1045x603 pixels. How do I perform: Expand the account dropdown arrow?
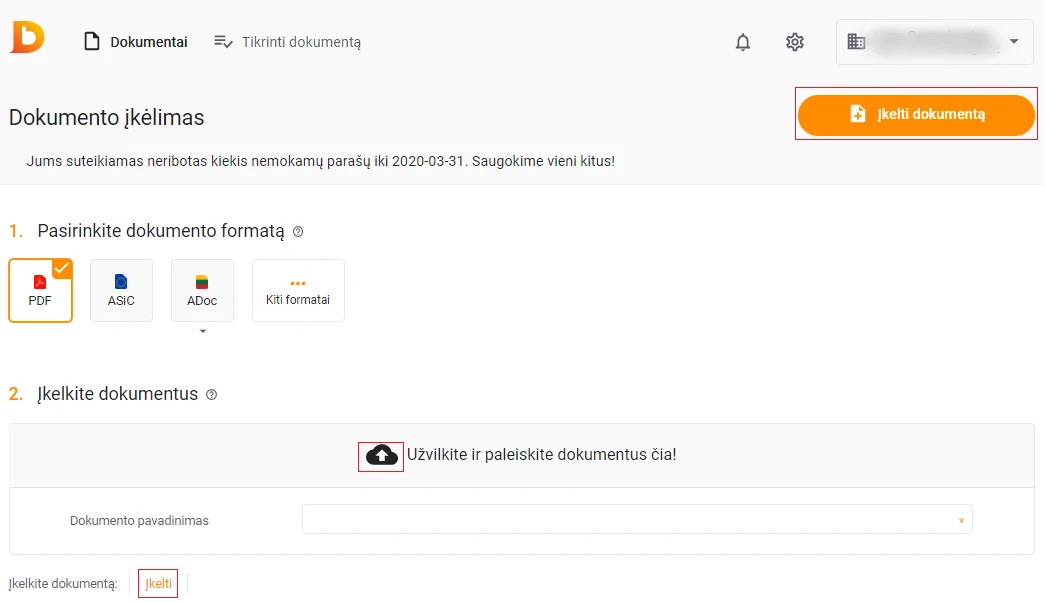(1014, 41)
